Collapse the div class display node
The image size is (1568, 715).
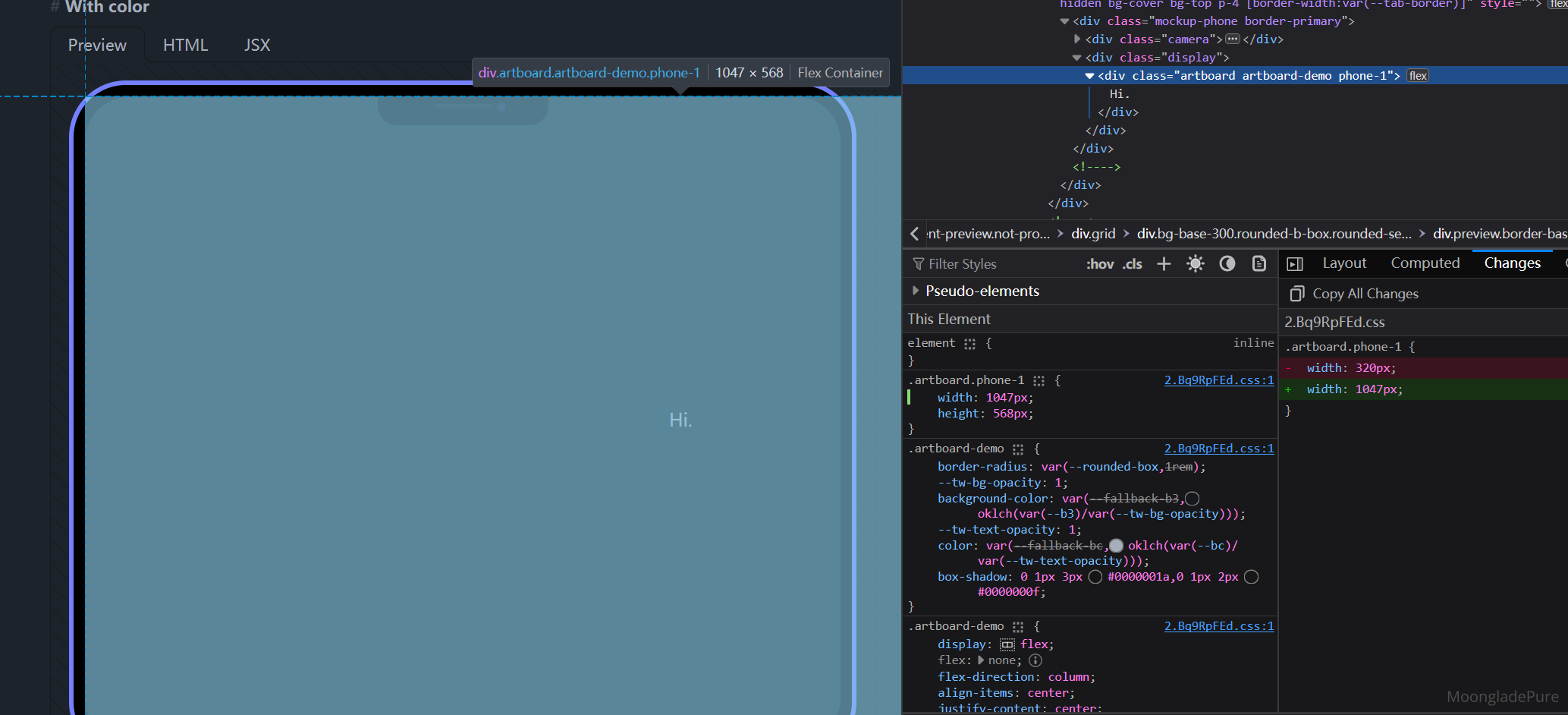[x=1076, y=58]
